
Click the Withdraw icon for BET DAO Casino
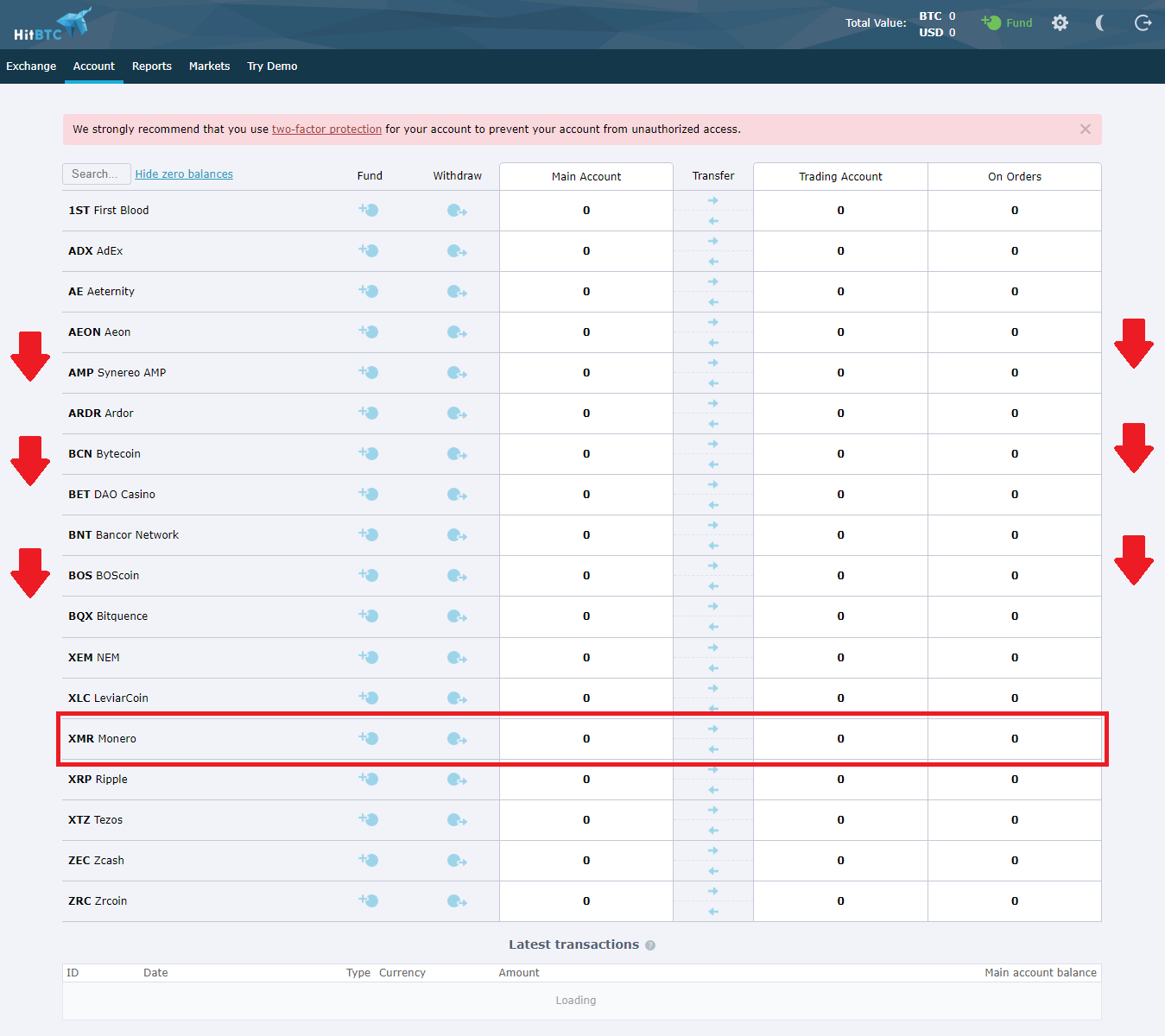point(457,495)
